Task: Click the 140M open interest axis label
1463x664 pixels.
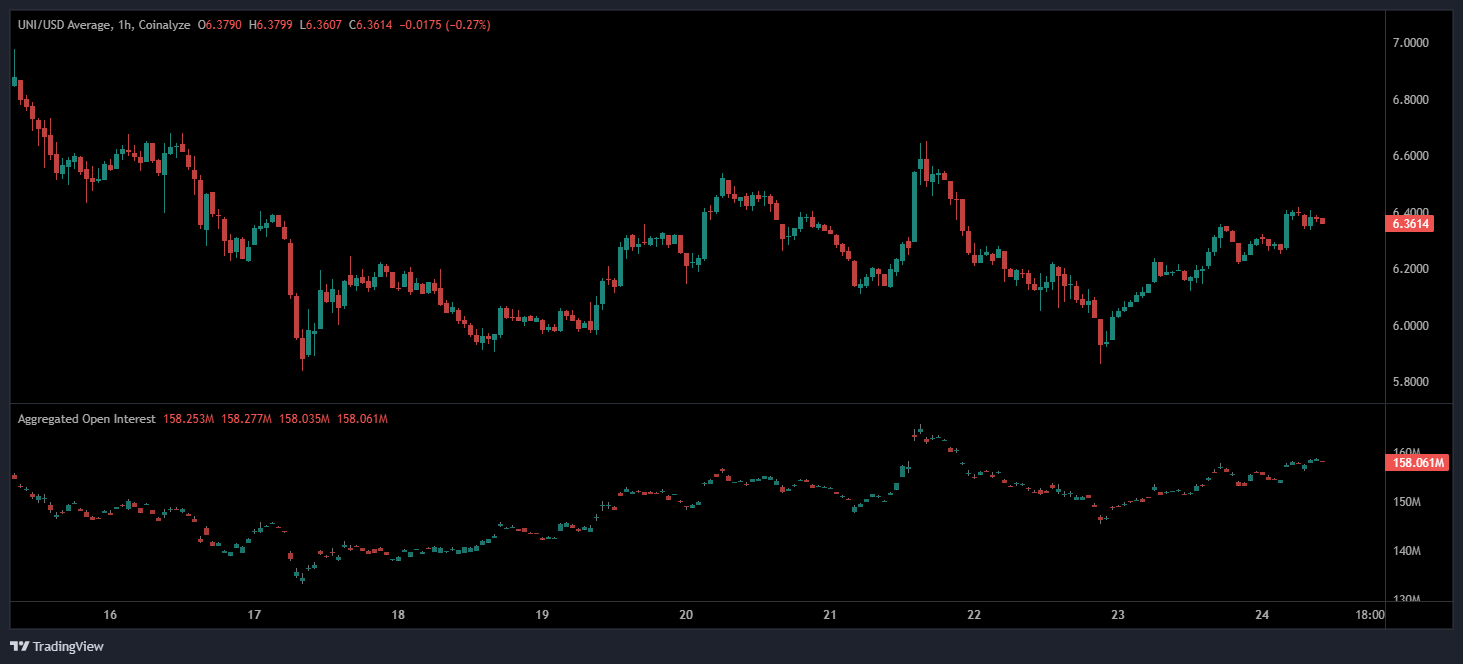Action: (1407, 551)
